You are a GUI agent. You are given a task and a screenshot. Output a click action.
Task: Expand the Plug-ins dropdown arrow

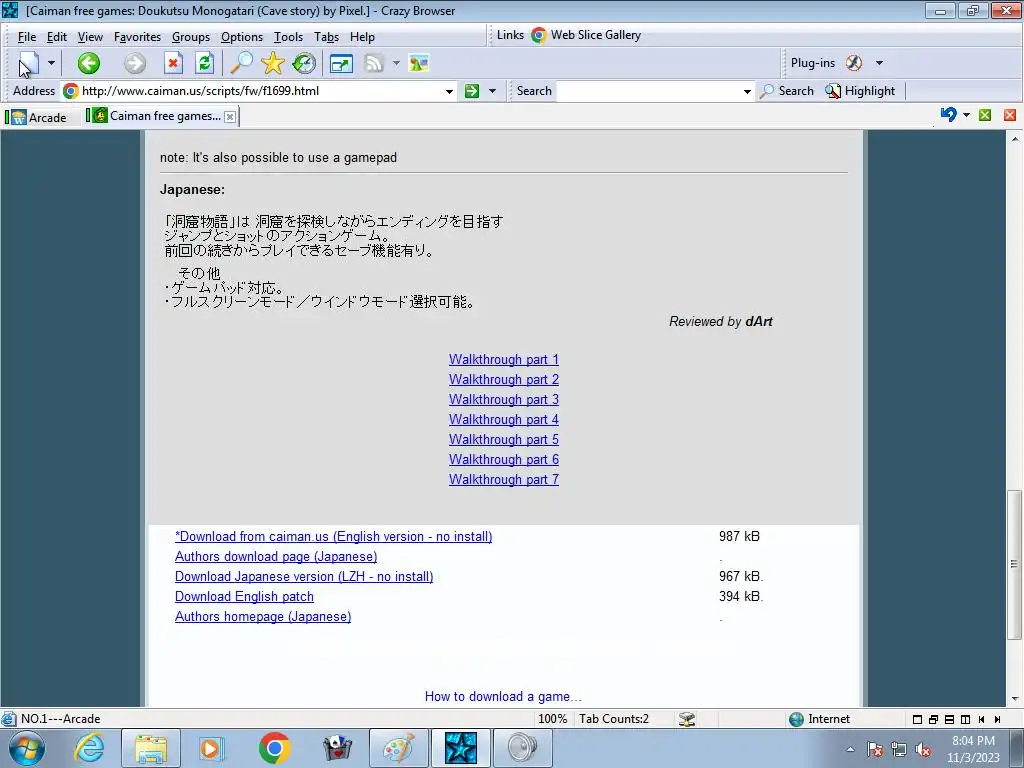tap(879, 63)
